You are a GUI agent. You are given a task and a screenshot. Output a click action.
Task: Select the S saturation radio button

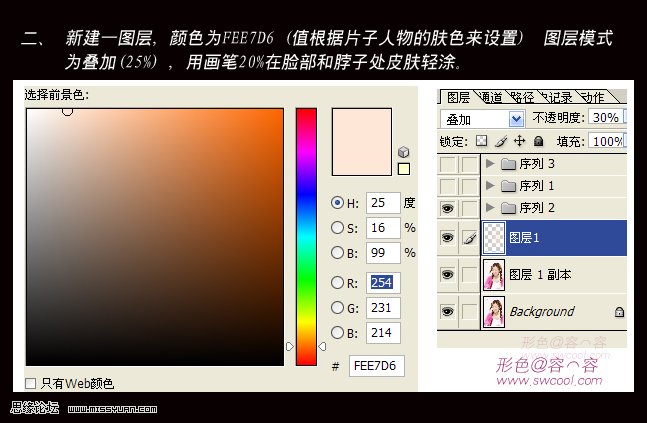tap(337, 226)
